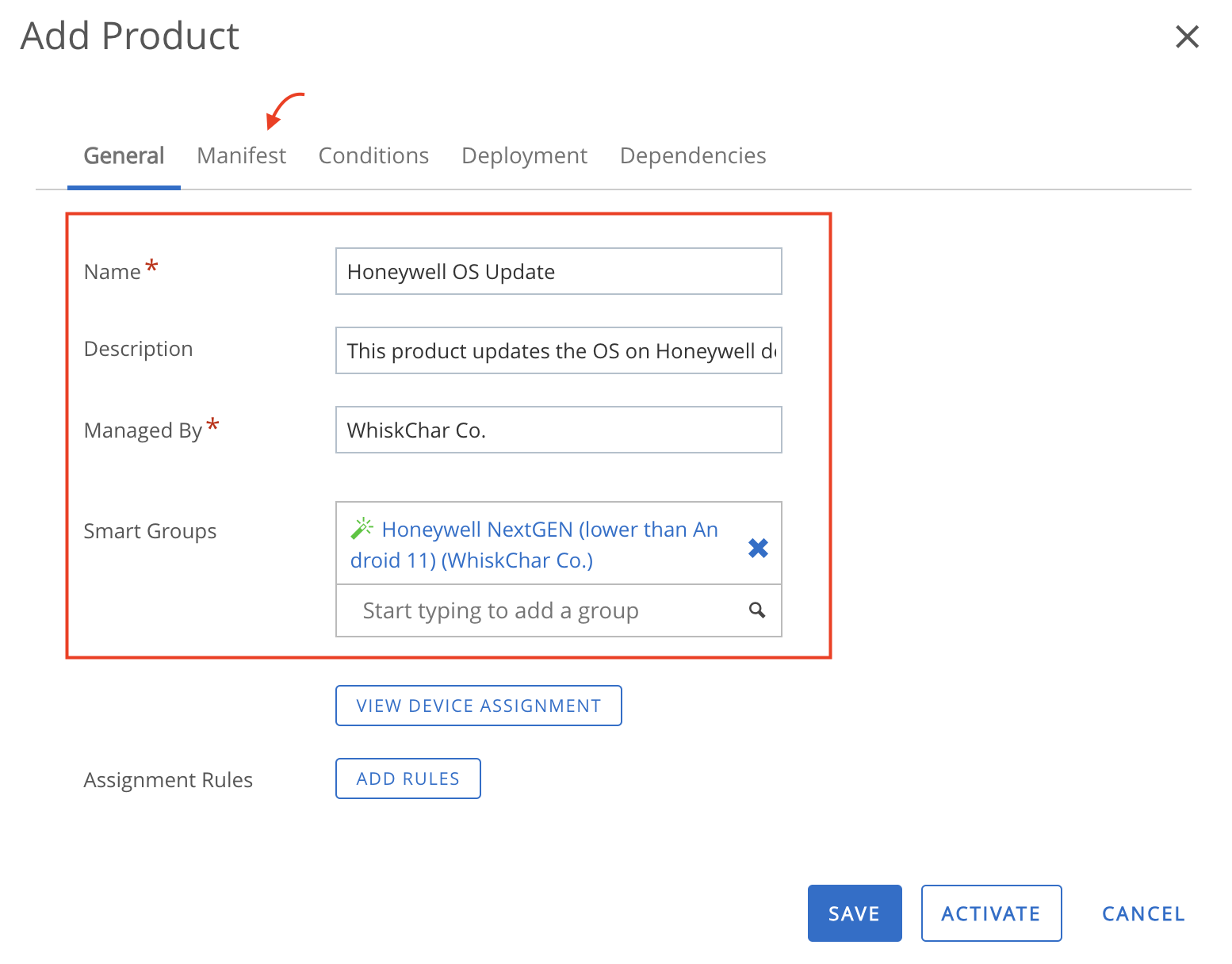The image size is (1232, 964).
Task: Click the Smart Groups chip container
Action: click(558, 543)
